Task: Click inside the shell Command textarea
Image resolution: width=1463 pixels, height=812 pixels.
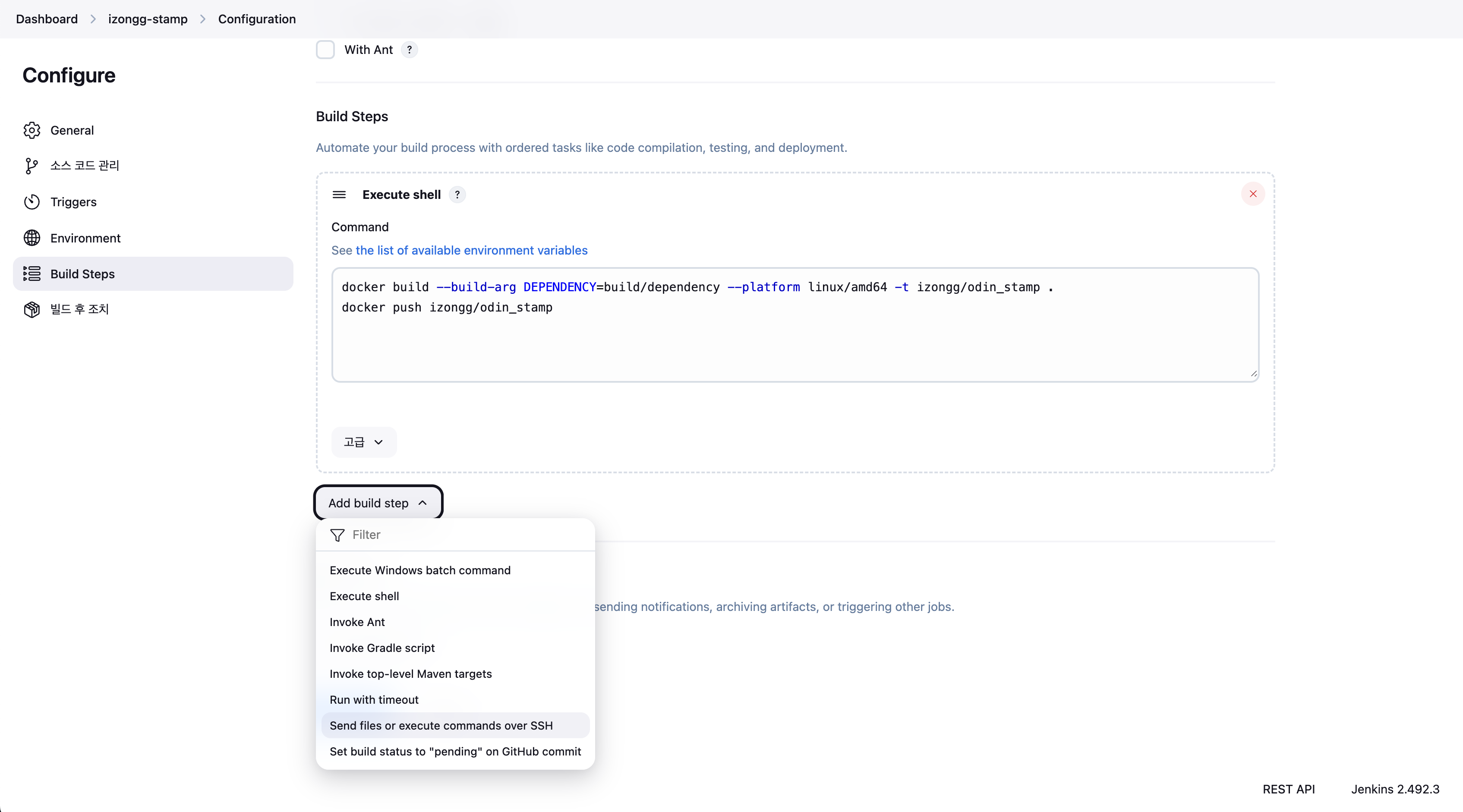Action: [795, 341]
